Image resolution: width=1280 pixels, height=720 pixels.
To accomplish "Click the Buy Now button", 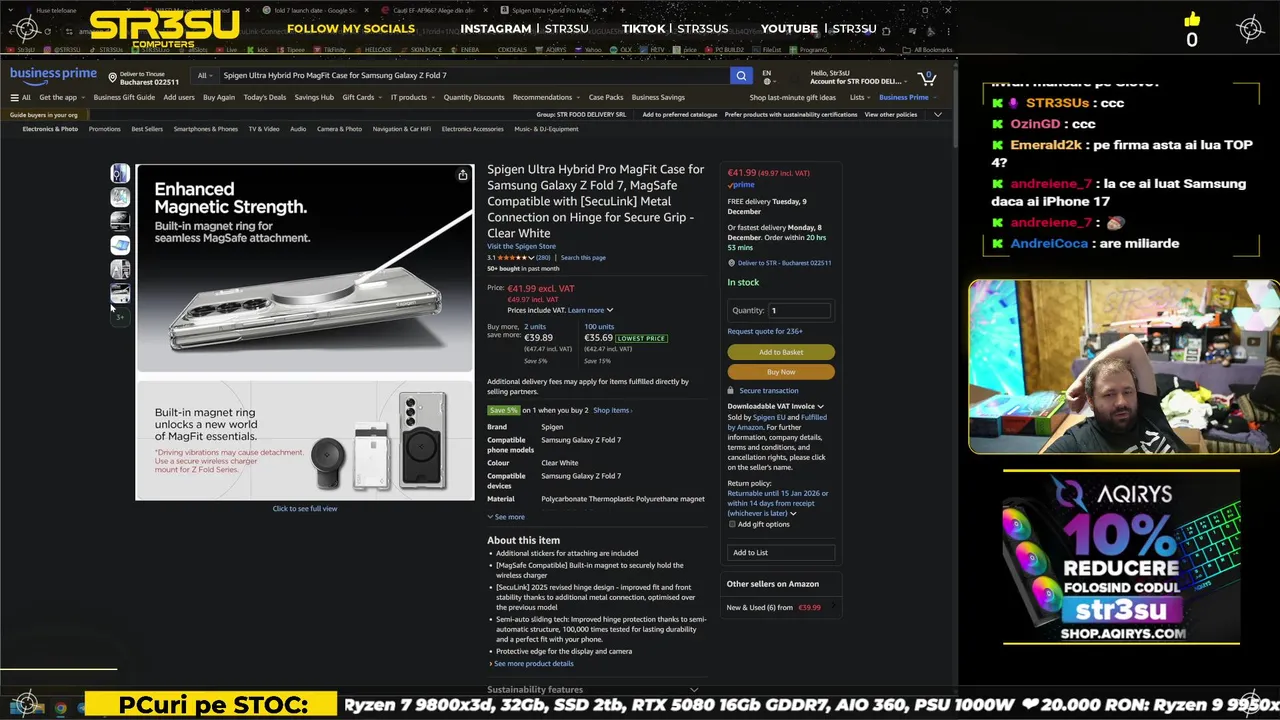I will pyautogui.click(x=781, y=372).
